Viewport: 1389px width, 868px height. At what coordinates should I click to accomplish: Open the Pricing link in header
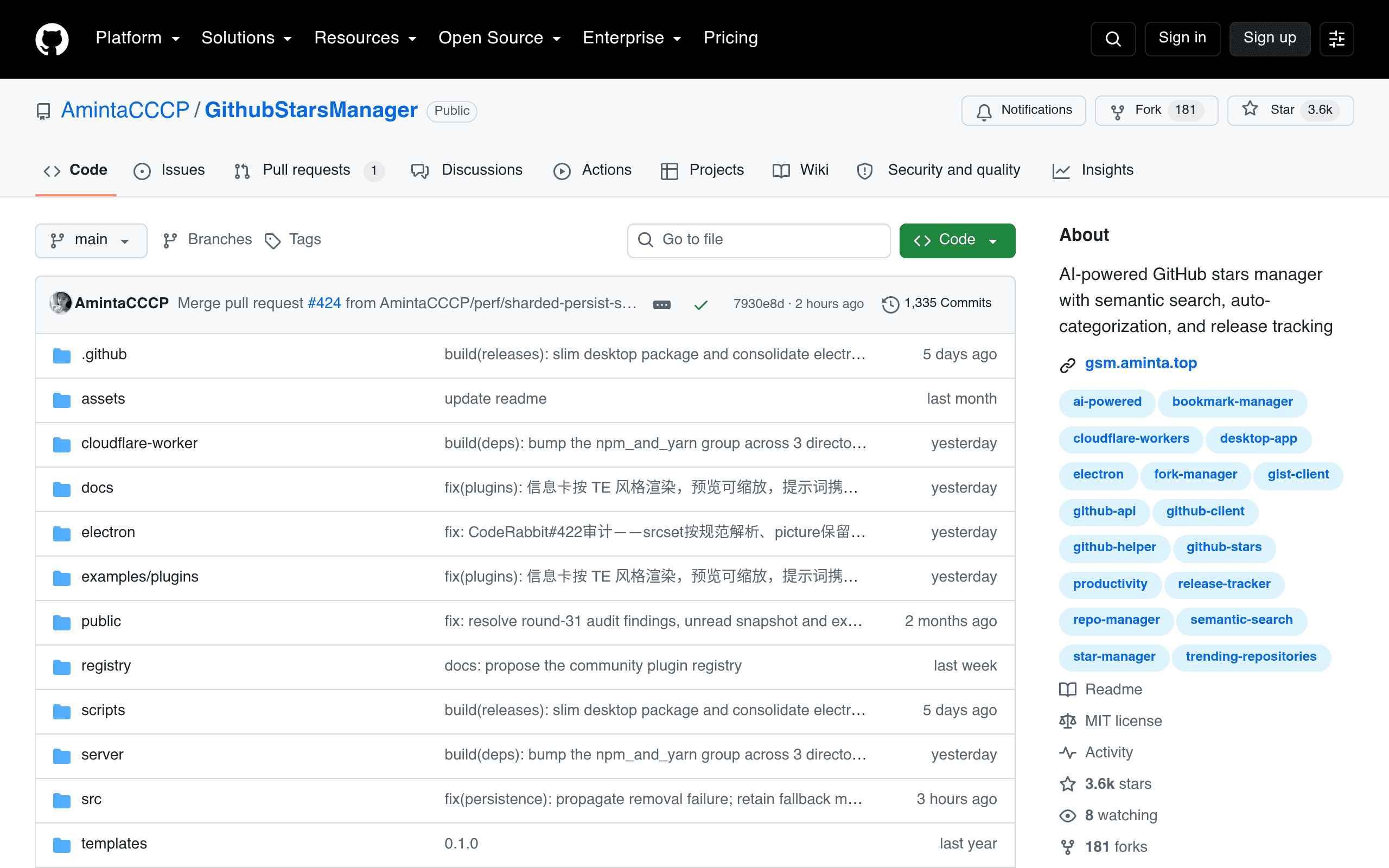[x=731, y=38]
